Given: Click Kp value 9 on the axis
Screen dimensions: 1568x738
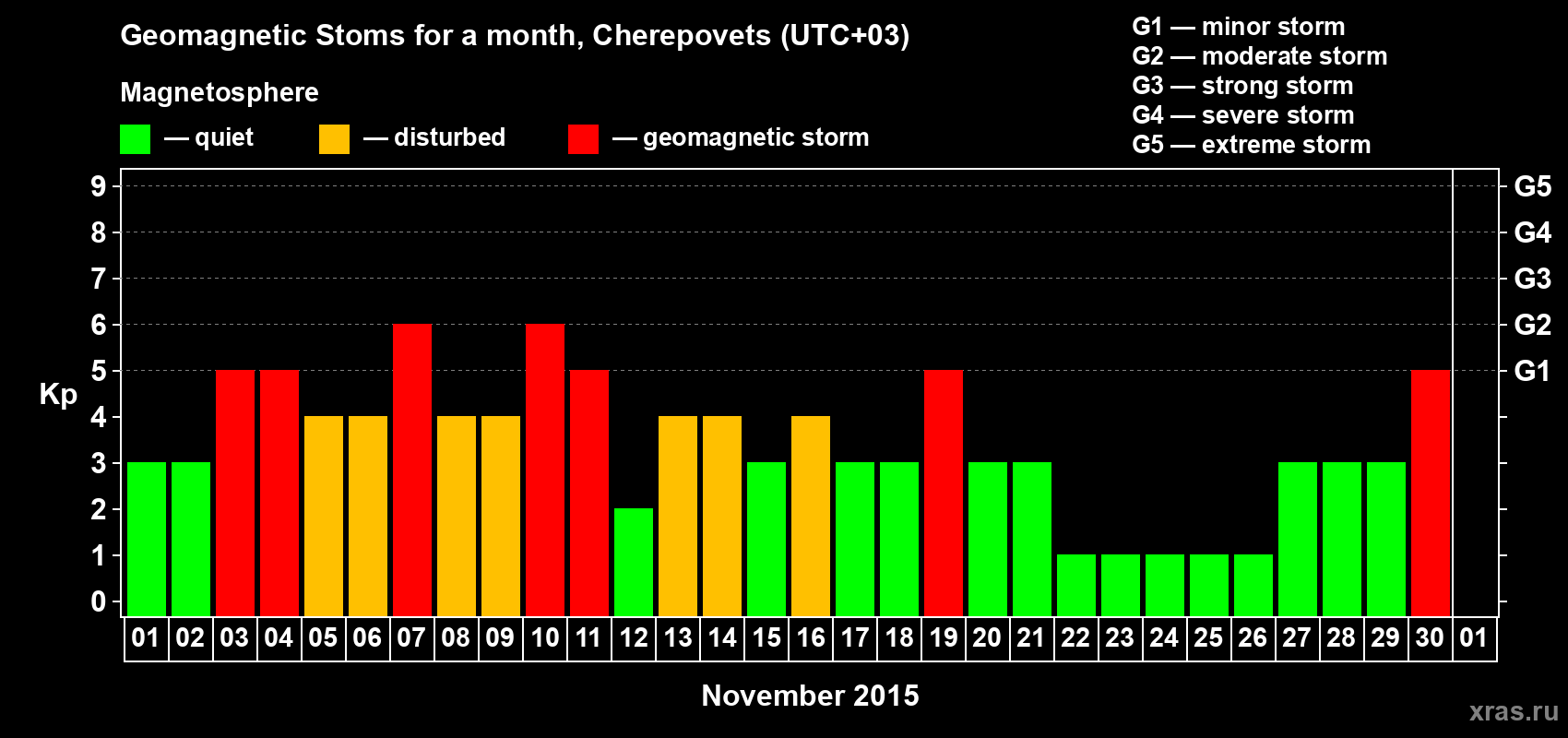Looking at the screenshot, I should tap(99, 186).
